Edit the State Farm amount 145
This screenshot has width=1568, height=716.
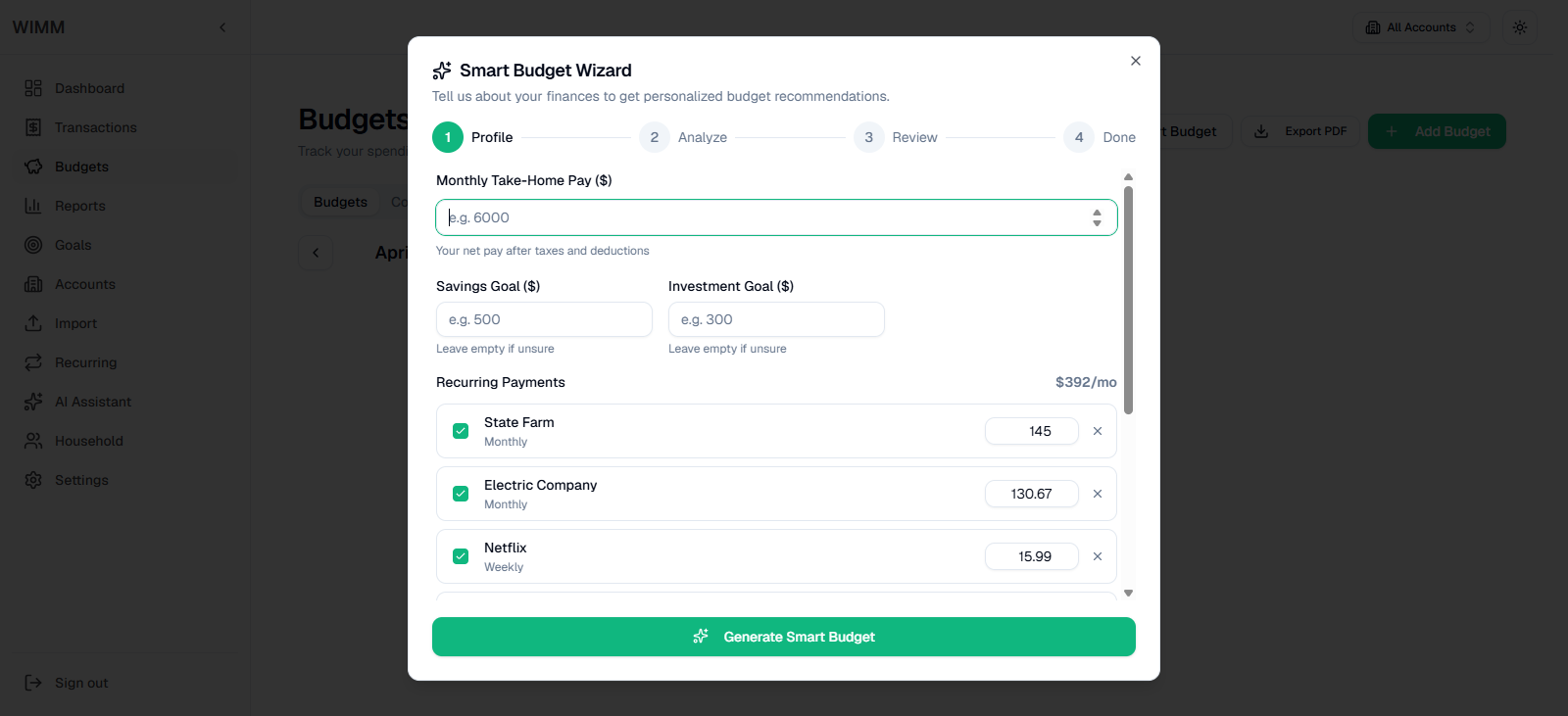[x=1032, y=431]
